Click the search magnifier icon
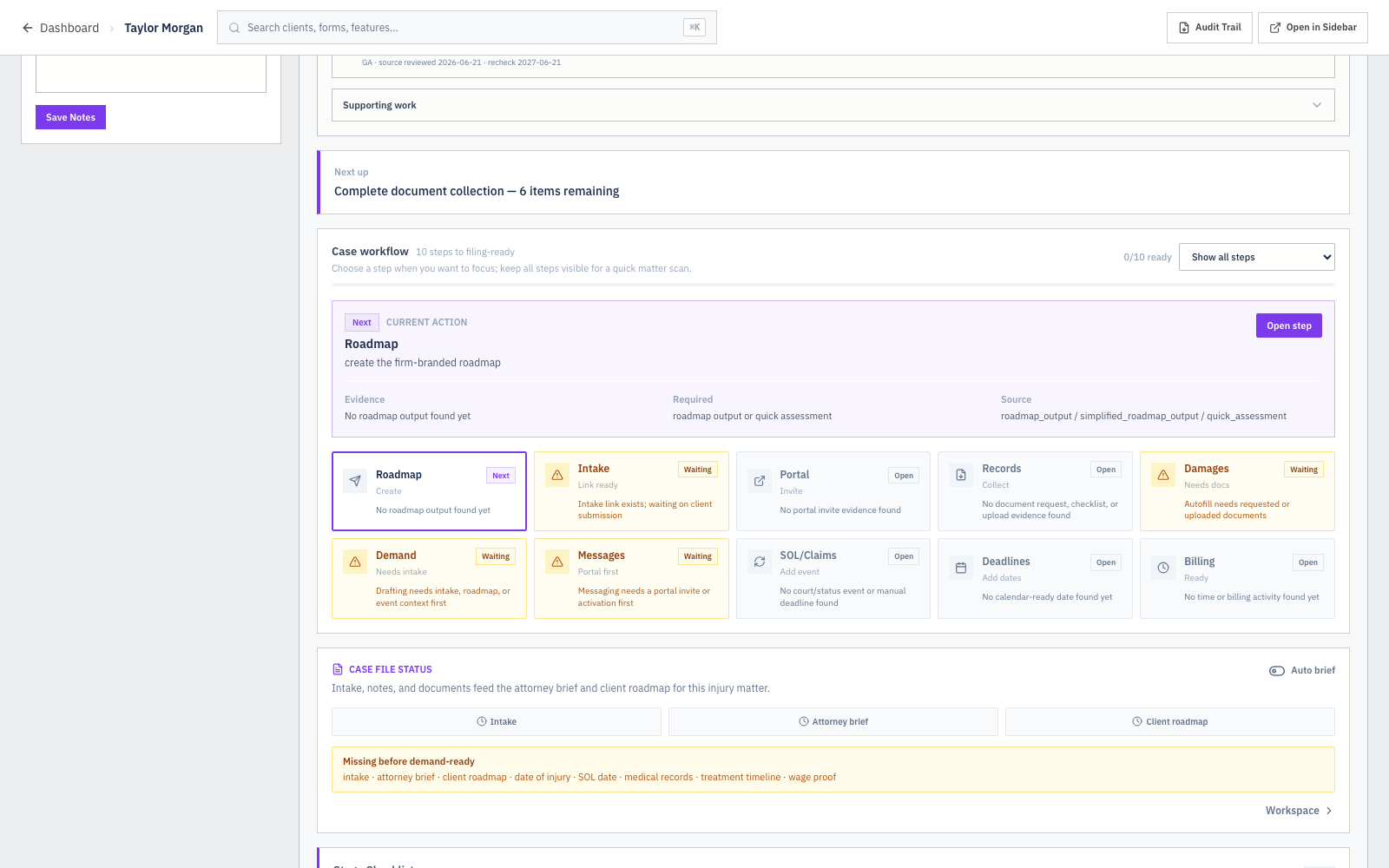1389x868 pixels. [x=234, y=28]
